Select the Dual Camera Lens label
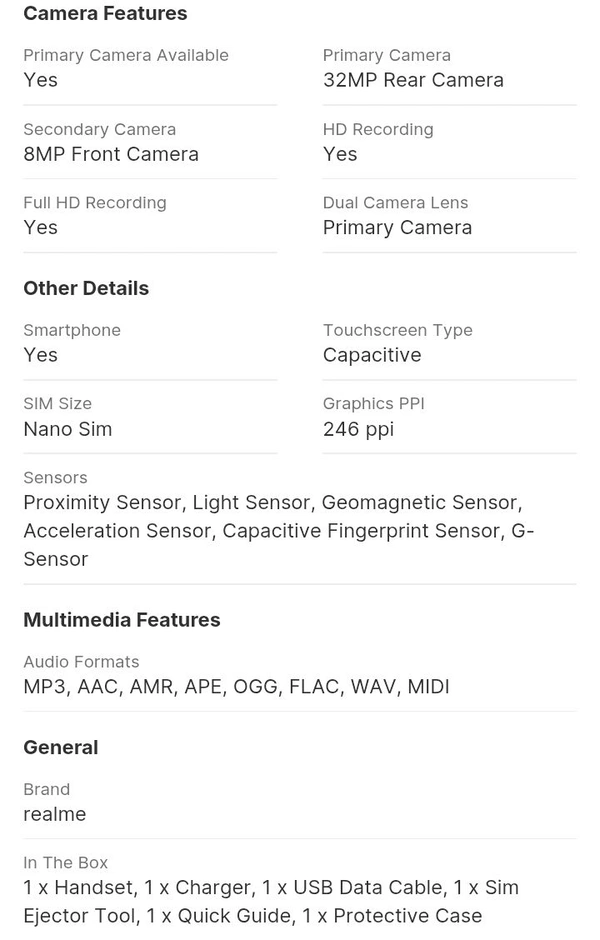Image resolution: width=600 pixels, height=940 pixels. (395, 203)
